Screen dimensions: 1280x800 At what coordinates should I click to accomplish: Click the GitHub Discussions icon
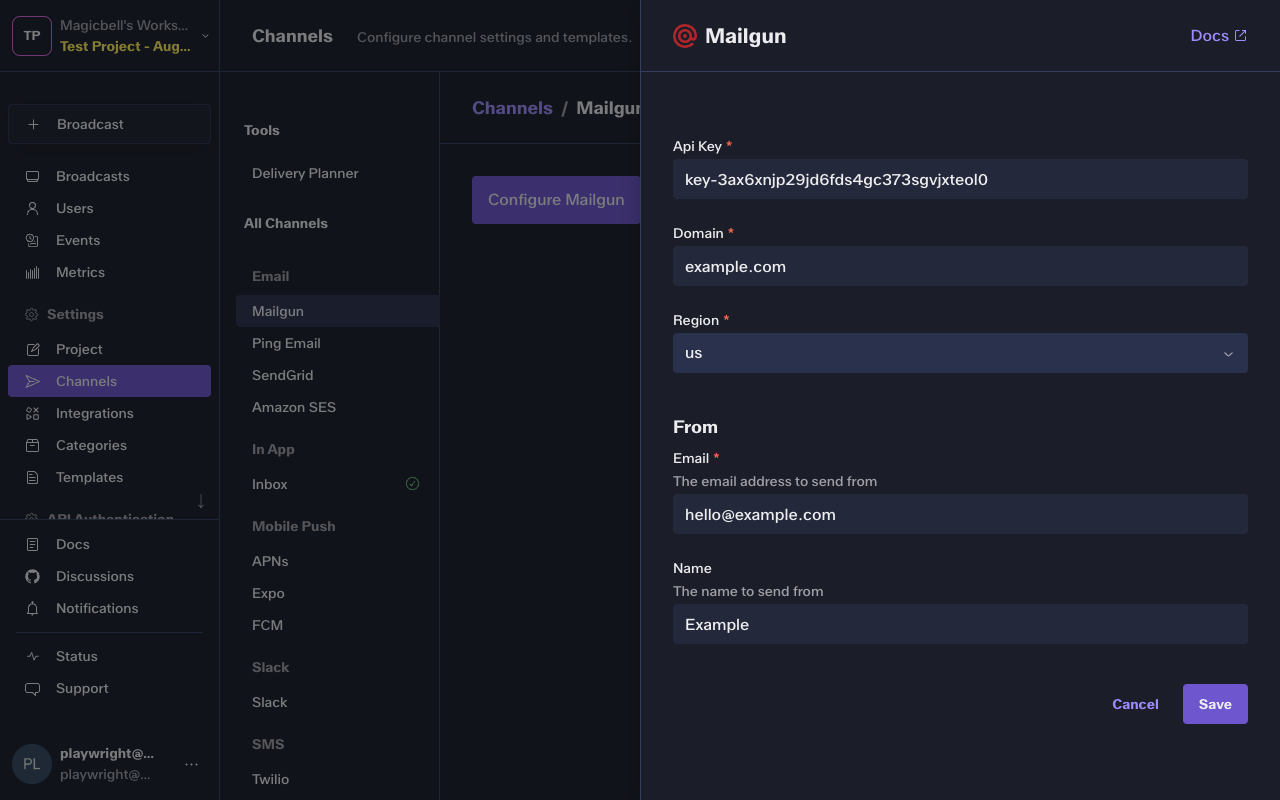click(x=32, y=576)
